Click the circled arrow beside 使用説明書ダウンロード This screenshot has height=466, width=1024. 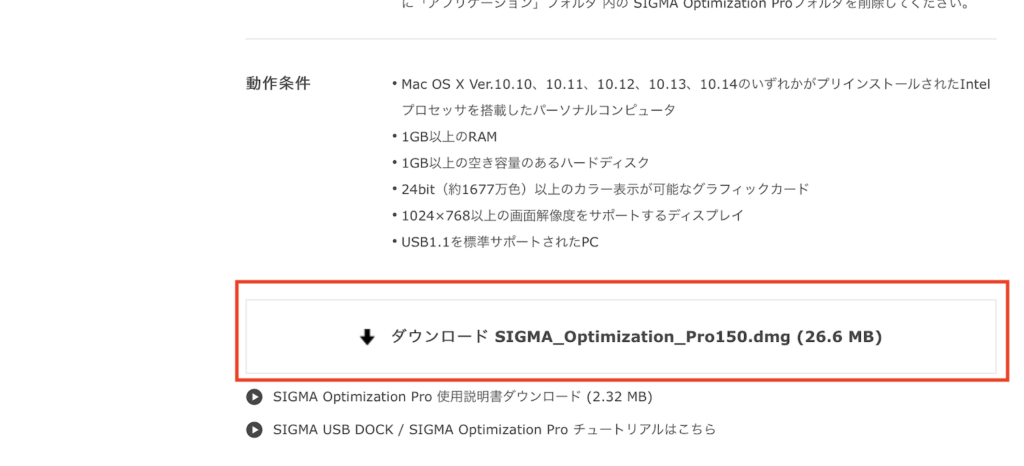click(253, 397)
